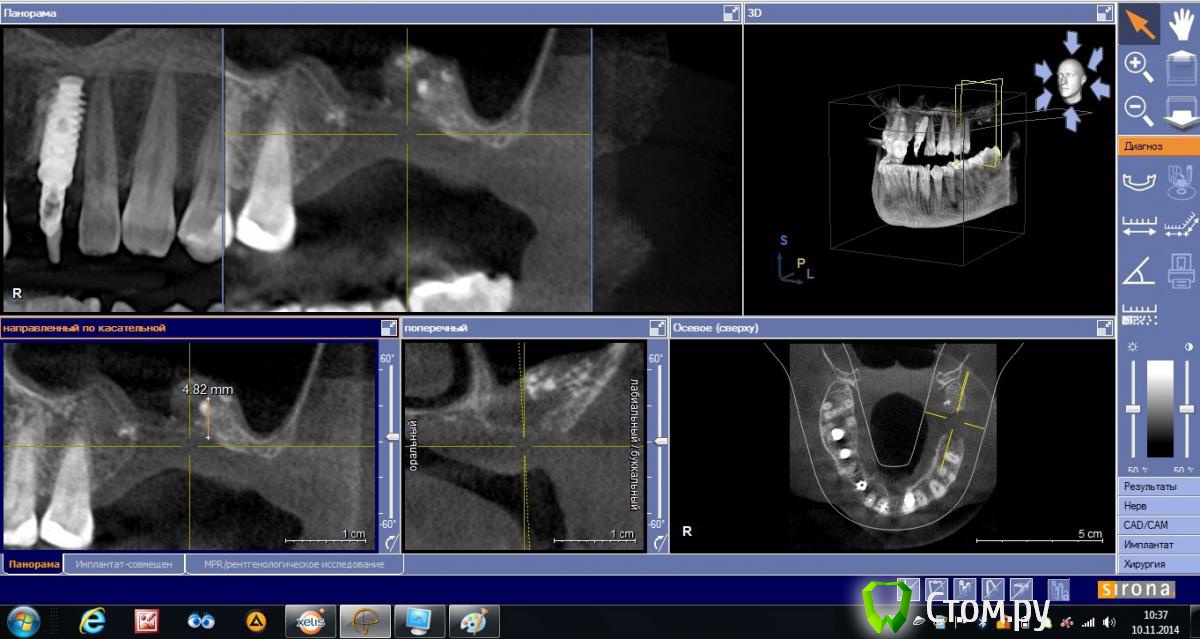
Task: Expand the Результаты panel section
Action: [x=1158, y=486]
